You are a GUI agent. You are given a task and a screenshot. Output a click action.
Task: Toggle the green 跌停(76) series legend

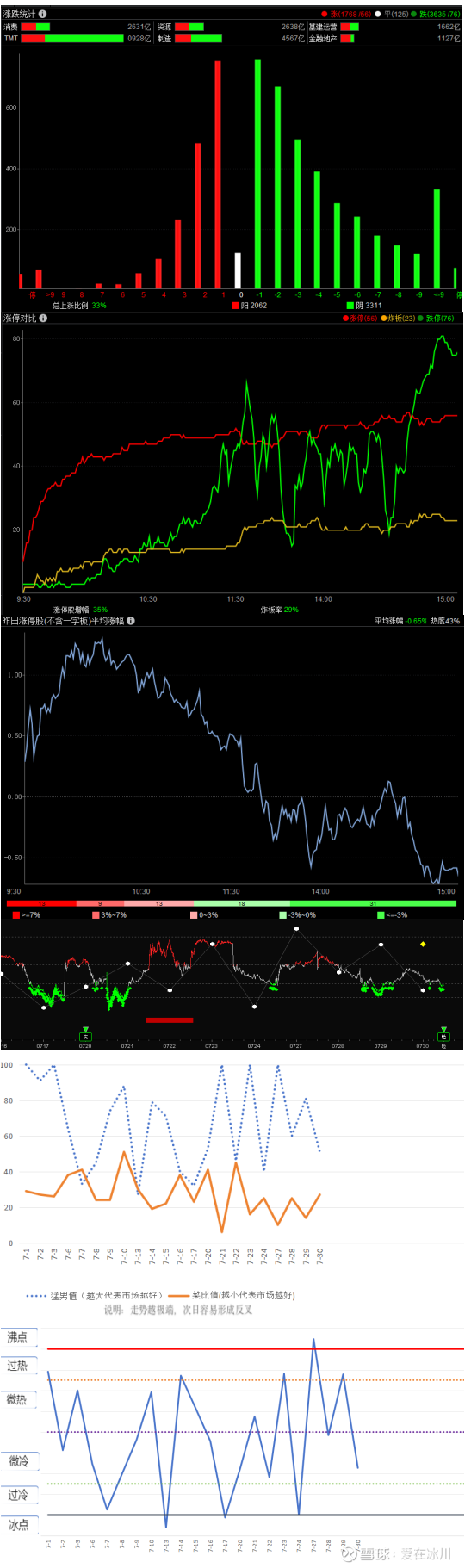pyautogui.click(x=437, y=318)
